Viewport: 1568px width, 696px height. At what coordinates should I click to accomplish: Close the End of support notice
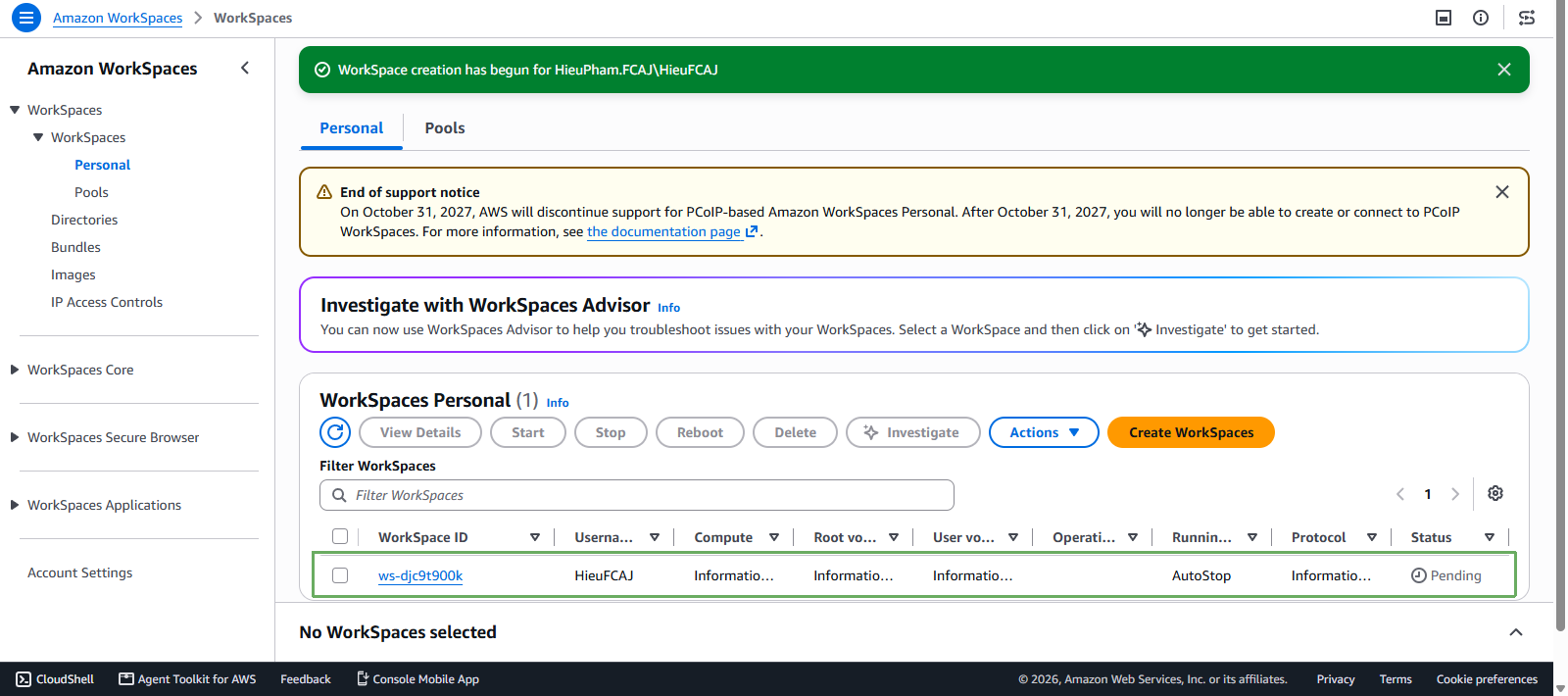1502,192
